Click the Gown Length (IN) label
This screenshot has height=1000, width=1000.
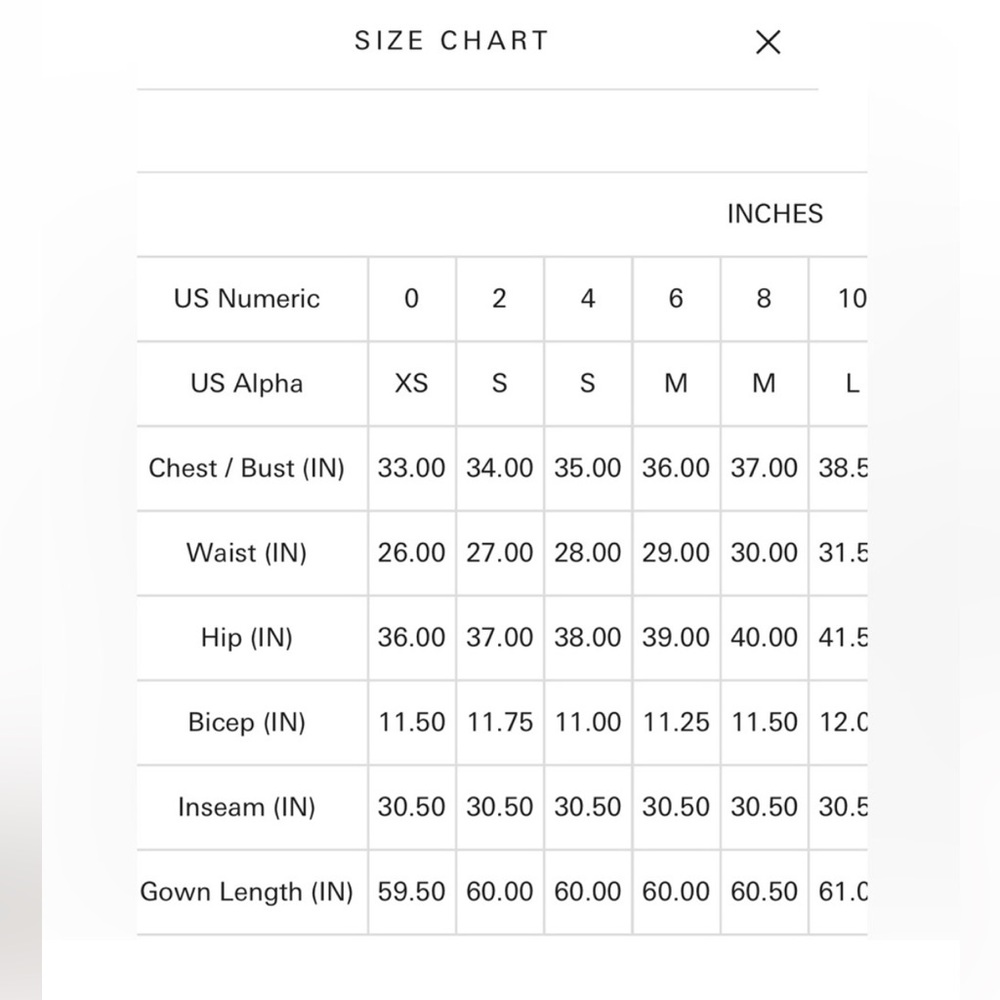(x=247, y=892)
